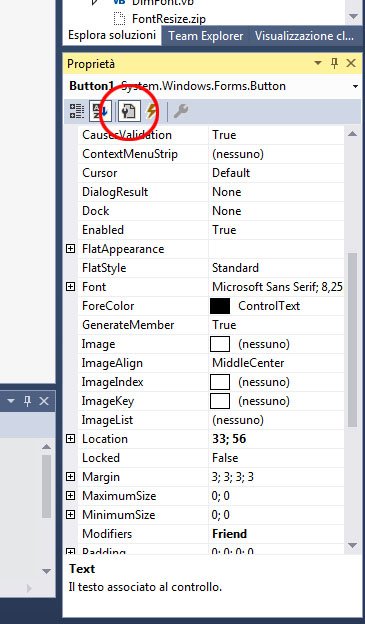Click the Font value Microsoft Sans Serif

click(x=277, y=287)
